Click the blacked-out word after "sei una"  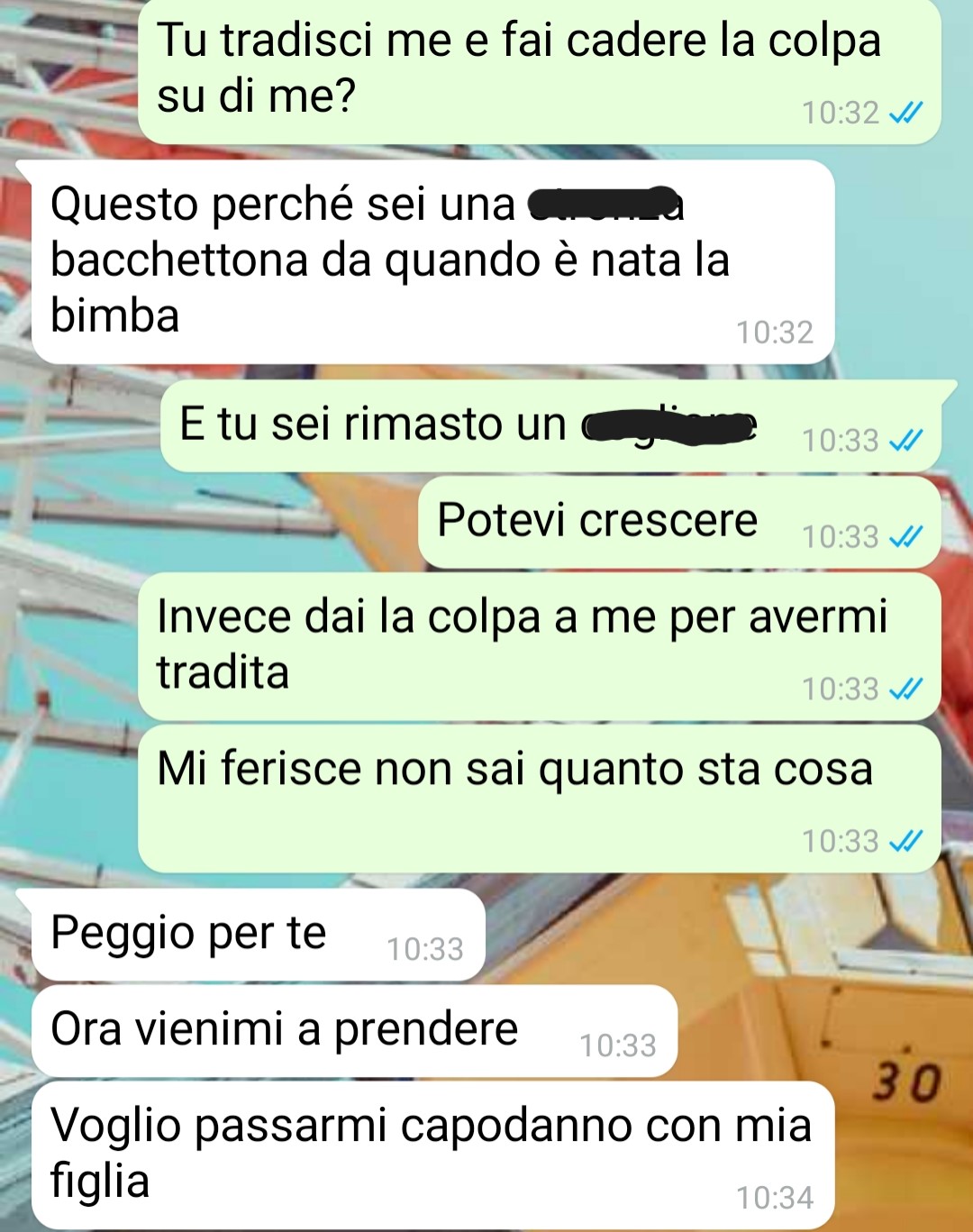coord(606,204)
